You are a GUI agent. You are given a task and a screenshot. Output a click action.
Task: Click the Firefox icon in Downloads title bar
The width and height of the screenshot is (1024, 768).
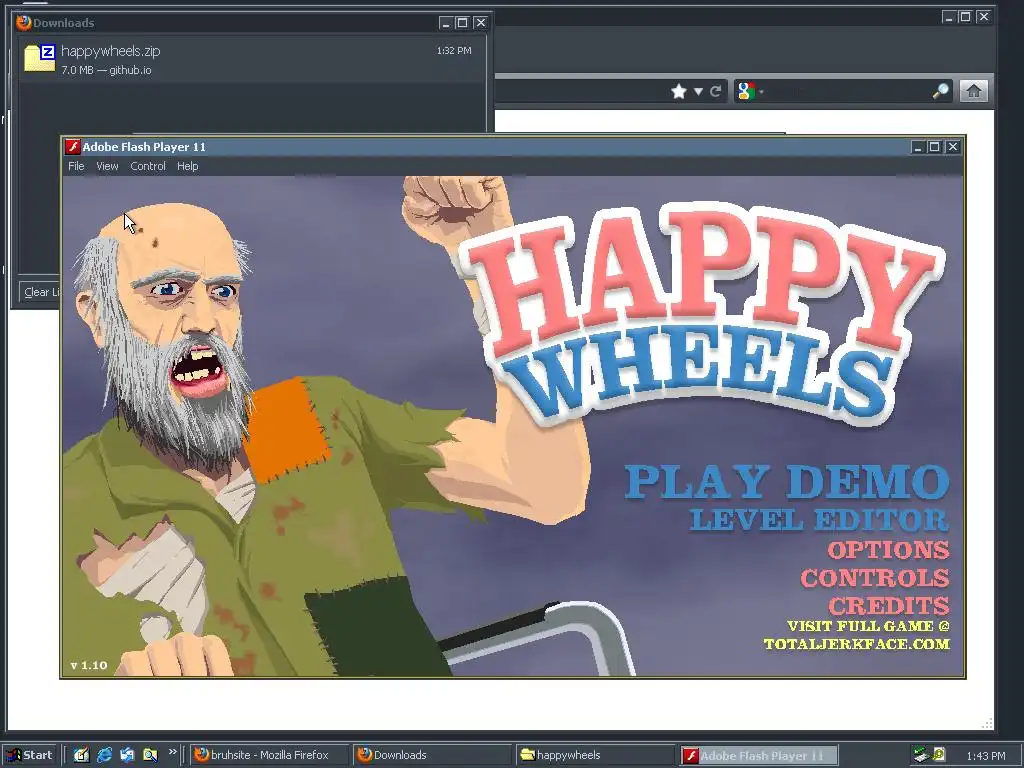(24, 23)
